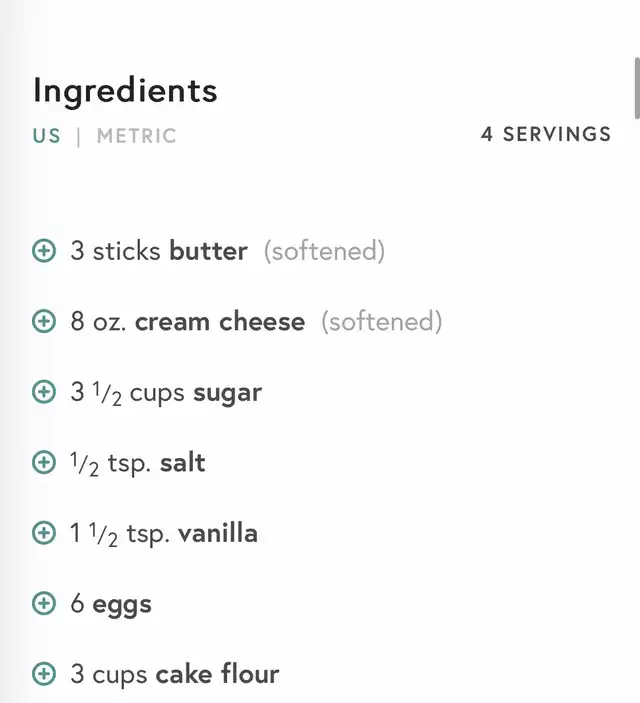Select the 8 oz. cream cheese text
Screen dimensions: 640x703
click(x=187, y=322)
